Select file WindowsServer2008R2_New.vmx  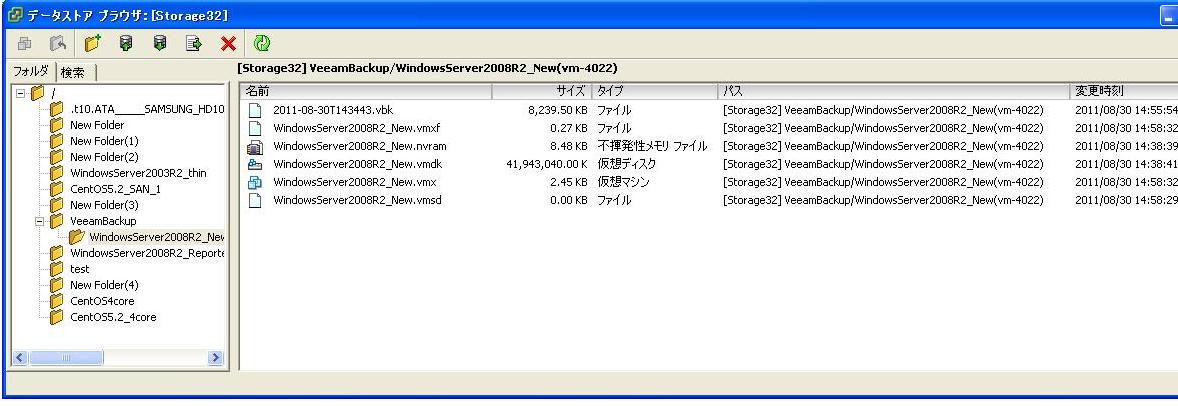[x=355, y=182]
